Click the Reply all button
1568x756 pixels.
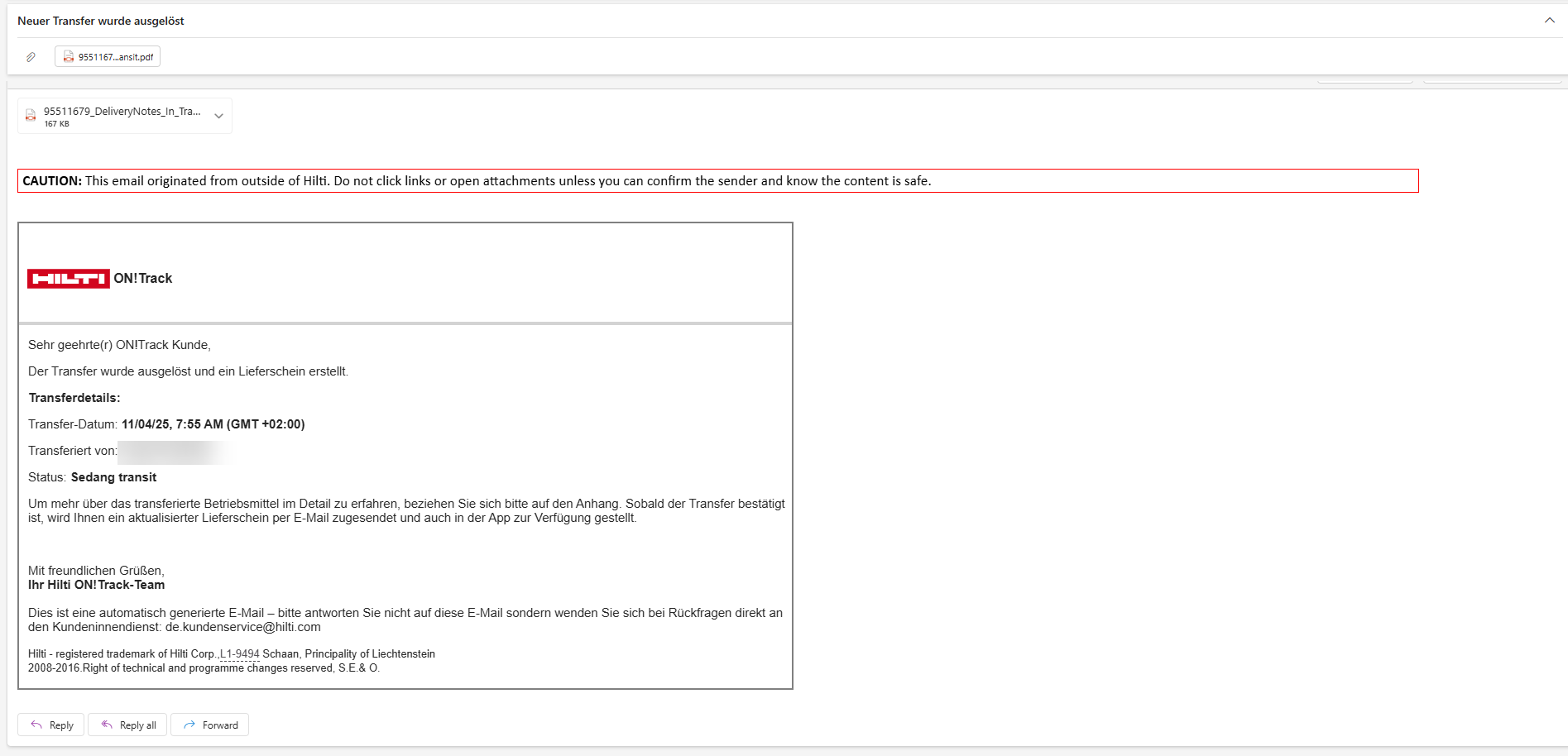(x=127, y=725)
